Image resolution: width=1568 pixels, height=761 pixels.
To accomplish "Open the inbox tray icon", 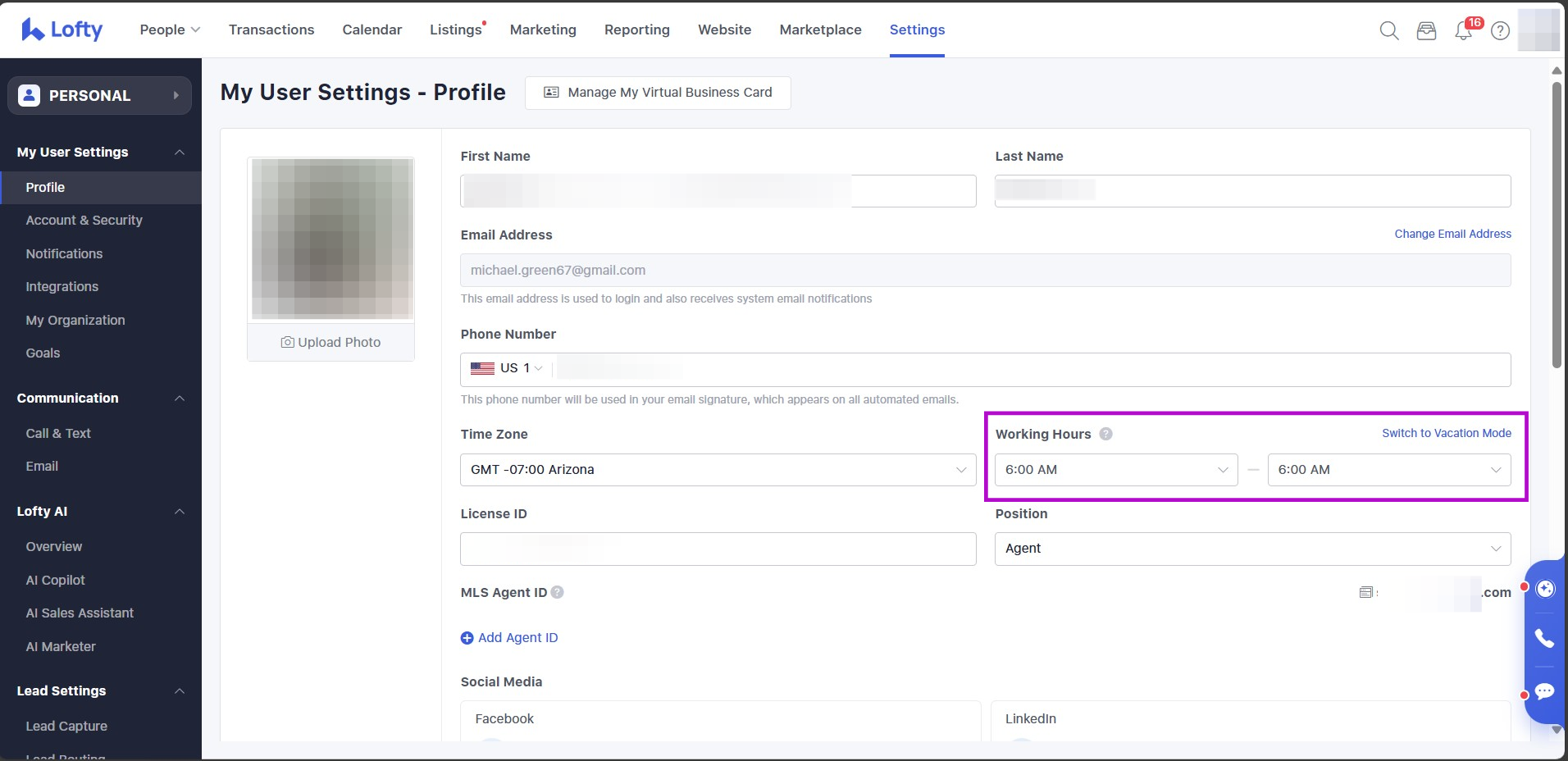I will pyautogui.click(x=1426, y=30).
